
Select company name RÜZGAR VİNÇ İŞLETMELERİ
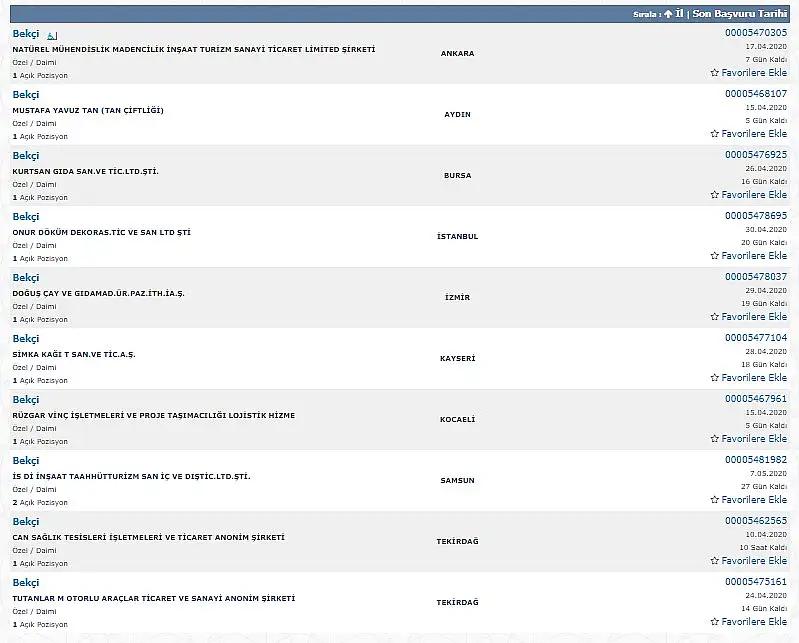[x=153, y=416]
